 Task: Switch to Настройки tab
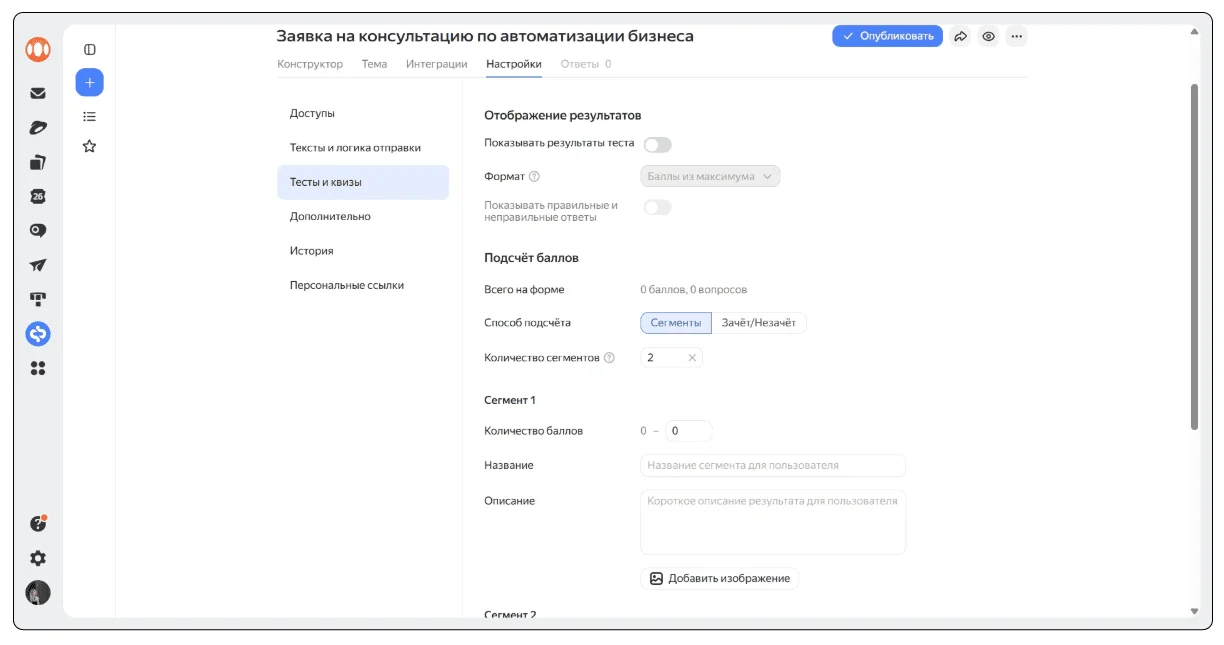[x=514, y=64]
